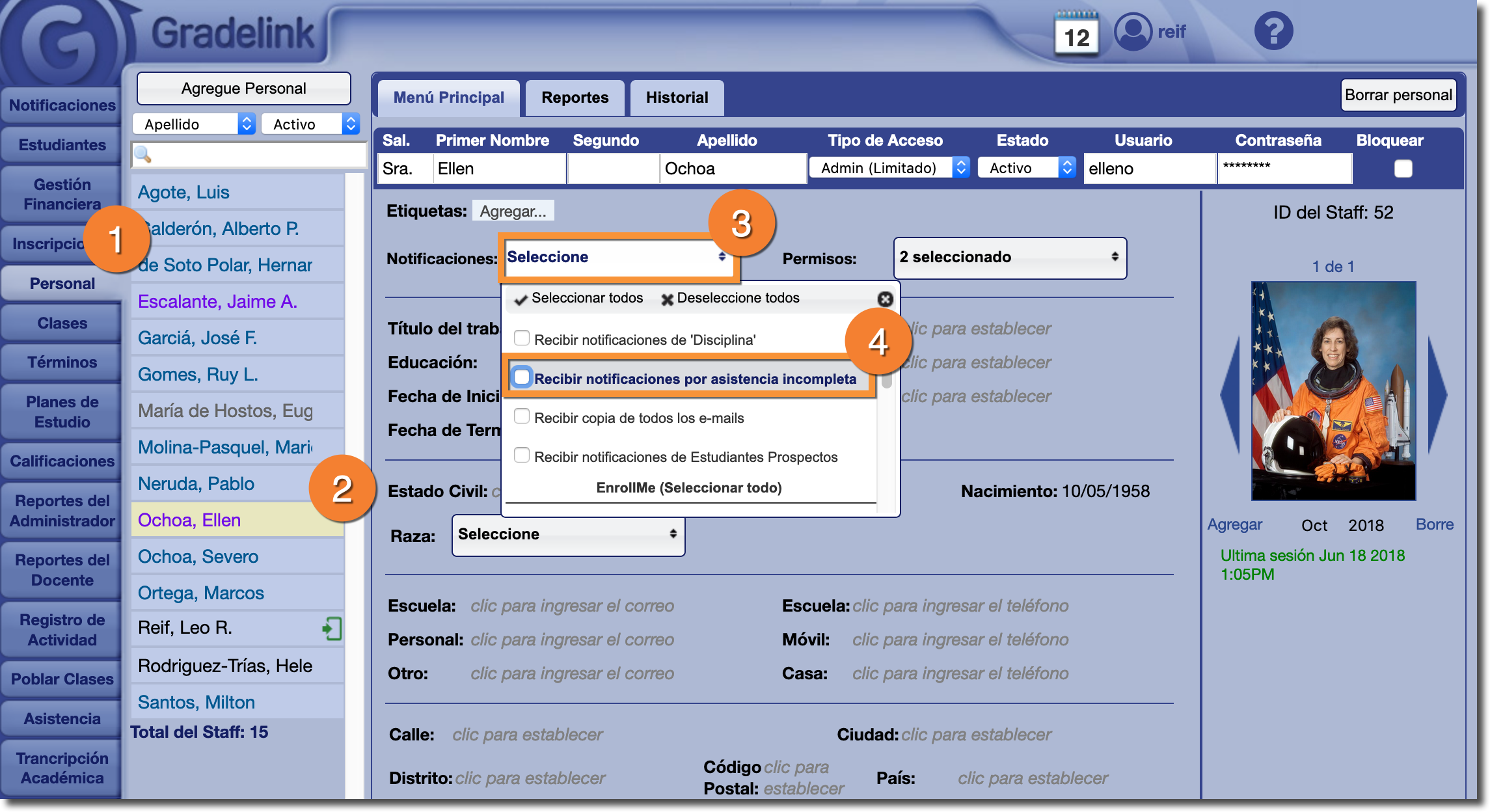Open the calendar icon showing 12
Image resolution: width=1490 pixels, height=812 pixels.
pos(1076,34)
